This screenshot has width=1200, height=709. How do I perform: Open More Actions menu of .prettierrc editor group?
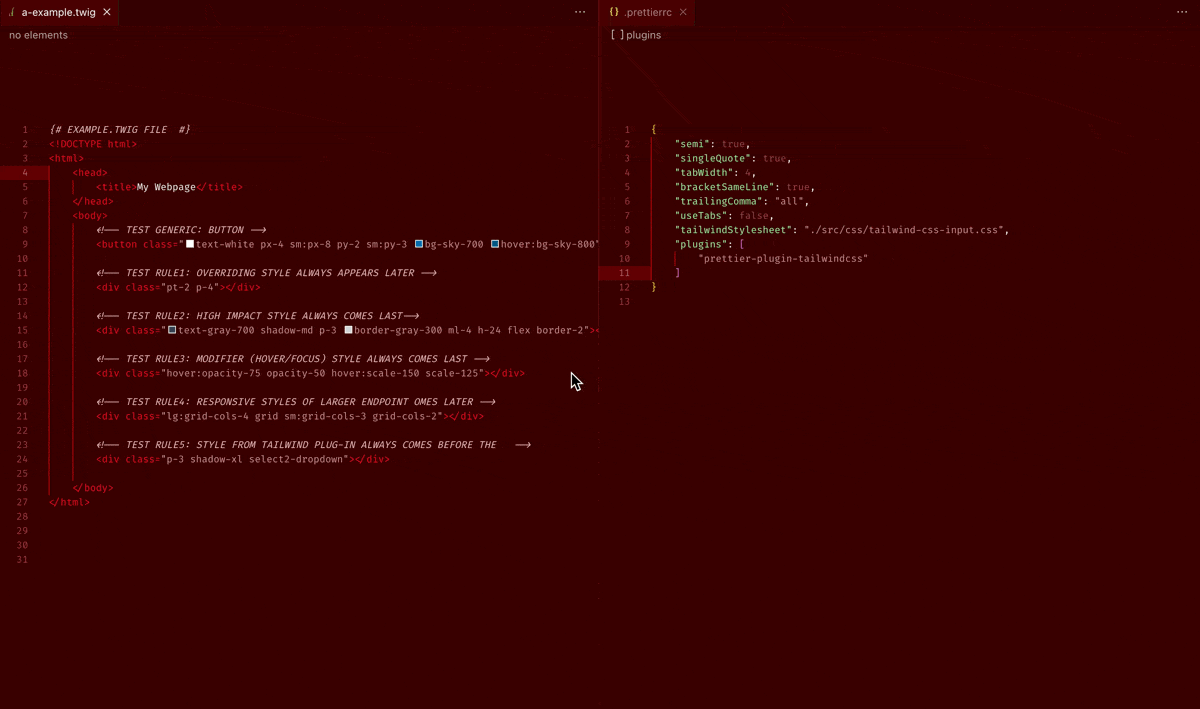1182,12
